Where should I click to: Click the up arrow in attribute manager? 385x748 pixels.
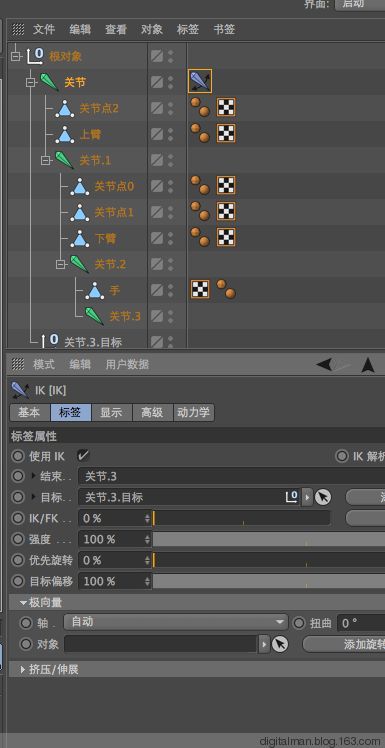[367, 365]
